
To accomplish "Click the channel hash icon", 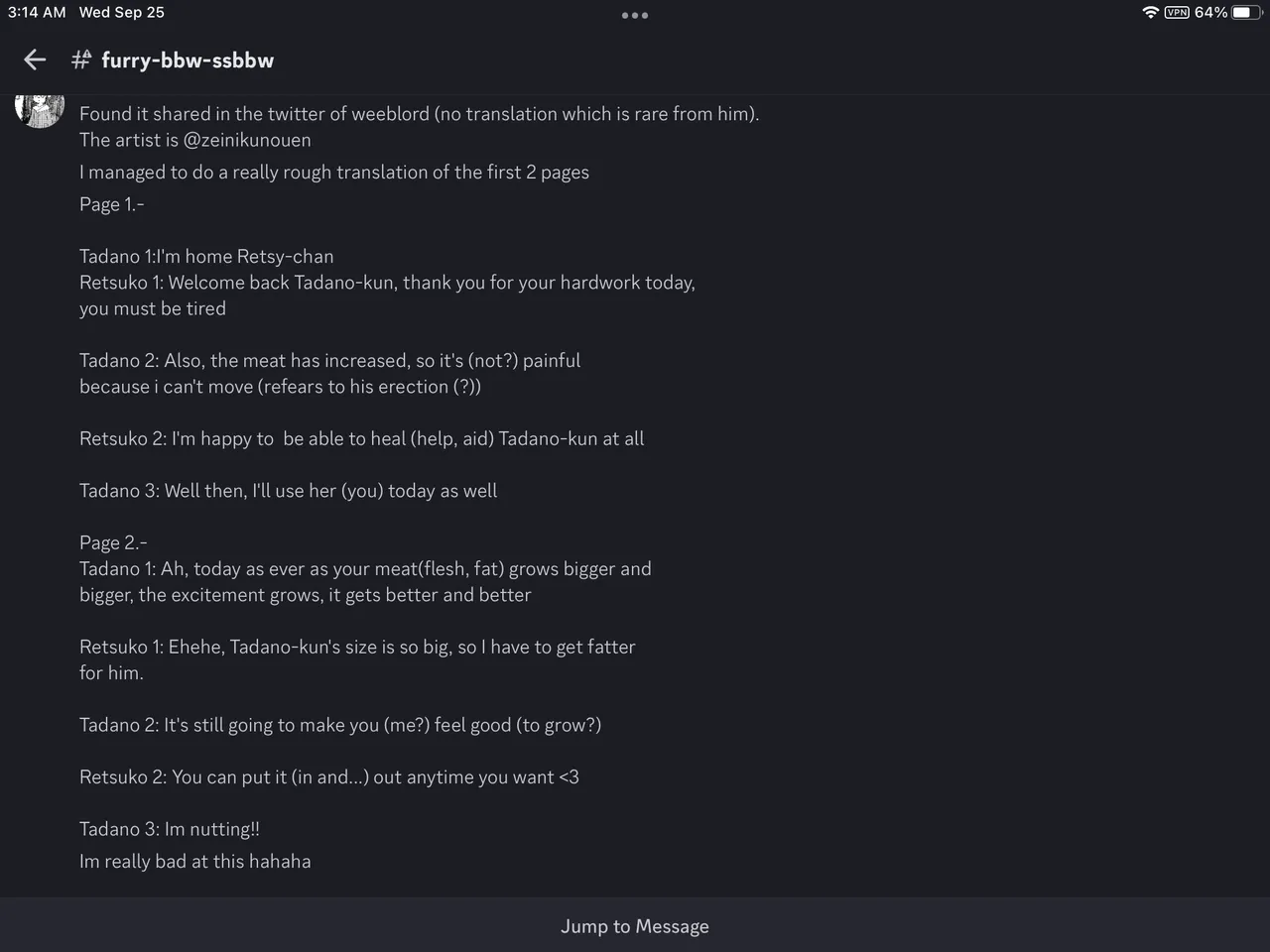I will (81, 60).
